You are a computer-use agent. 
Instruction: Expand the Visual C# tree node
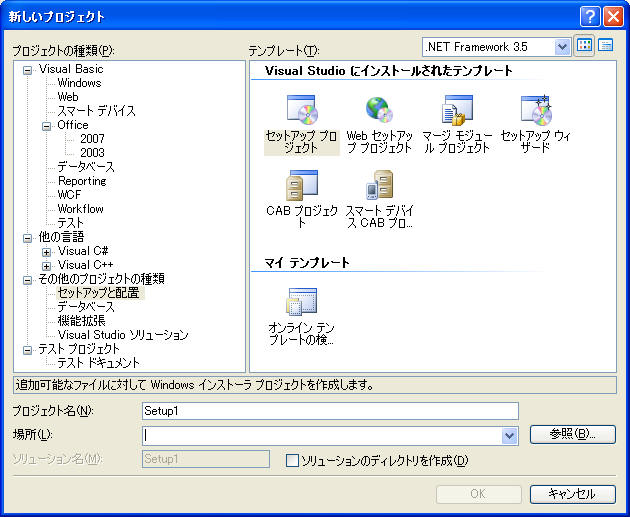(x=47, y=253)
